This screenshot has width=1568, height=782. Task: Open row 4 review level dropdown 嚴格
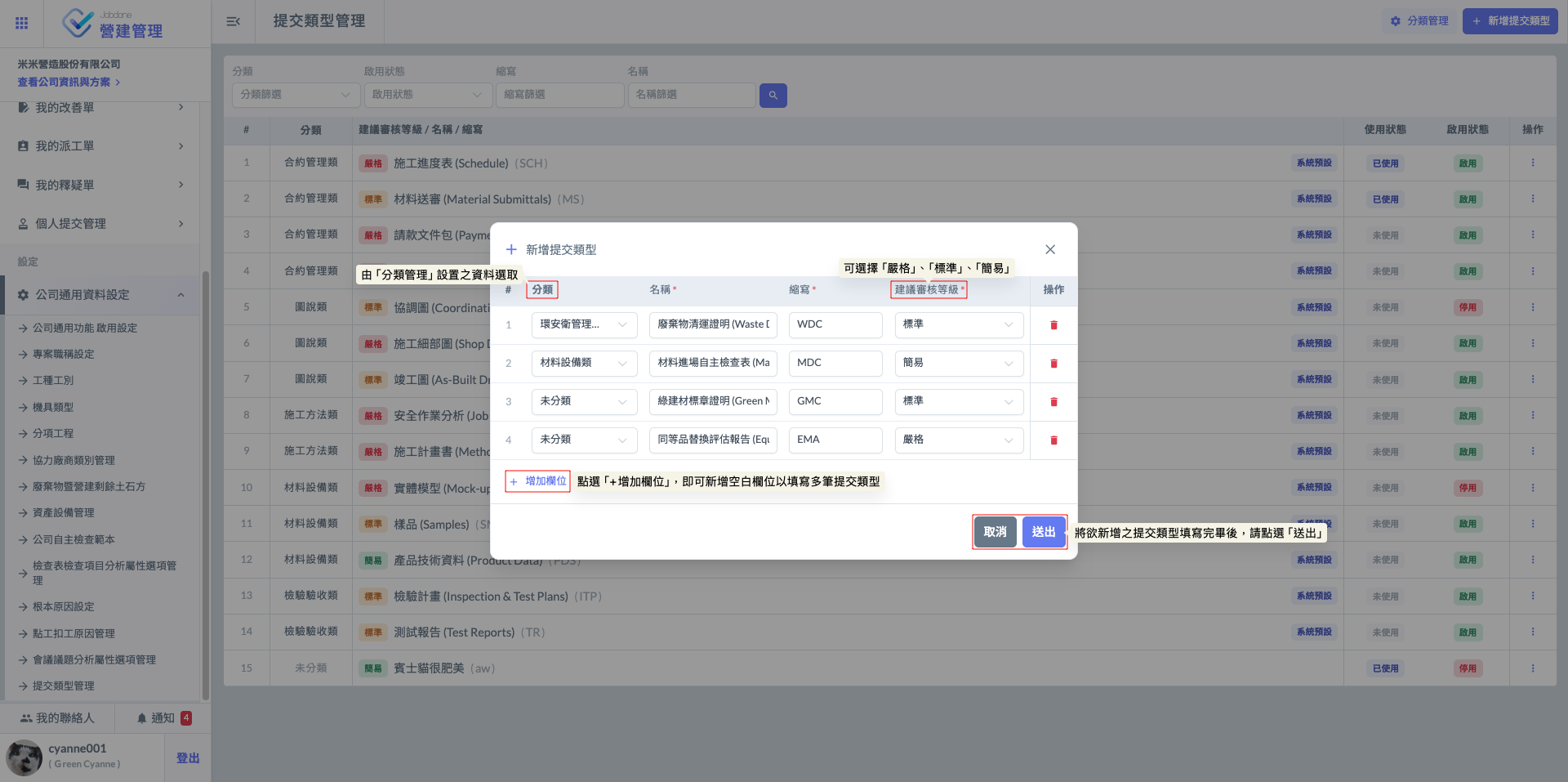point(959,440)
